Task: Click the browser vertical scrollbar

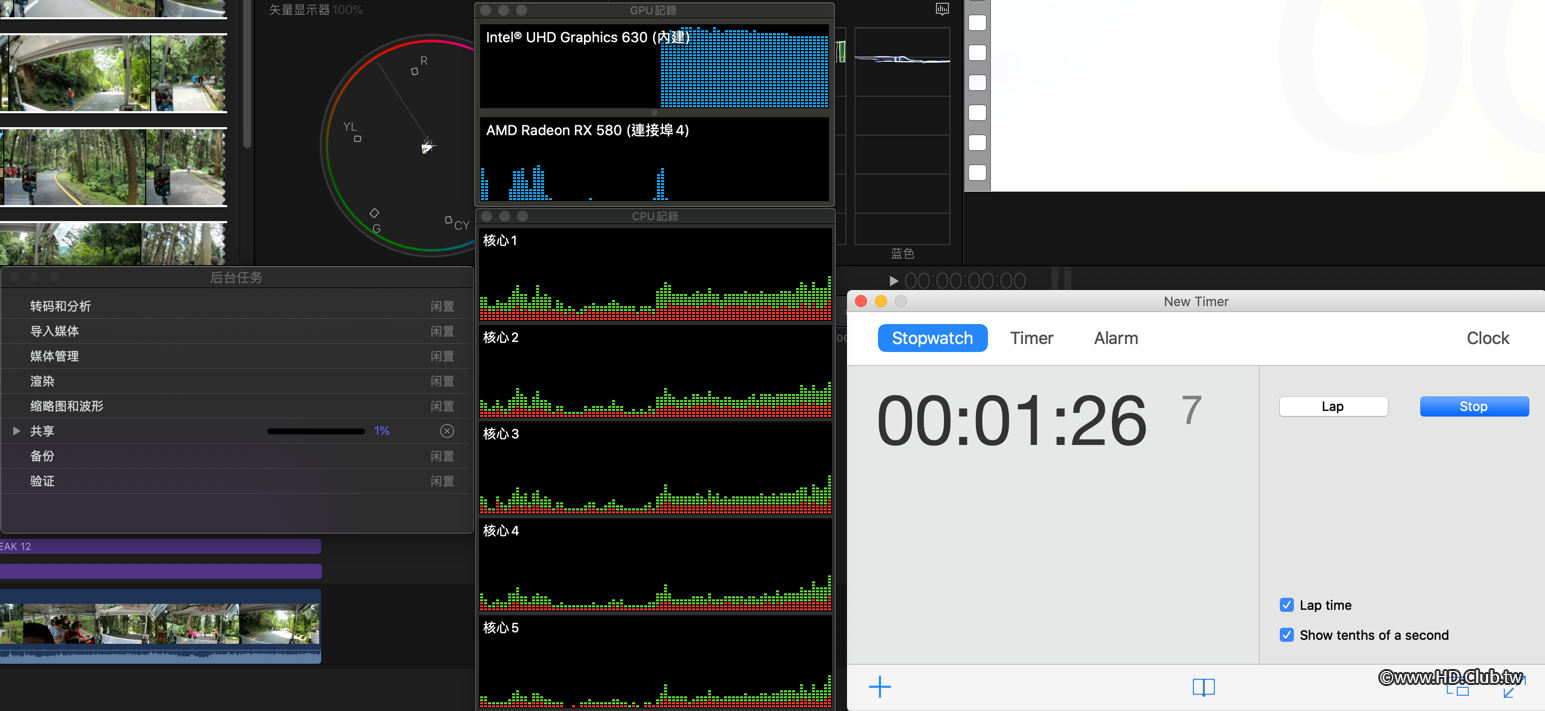Action: (x=247, y=75)
